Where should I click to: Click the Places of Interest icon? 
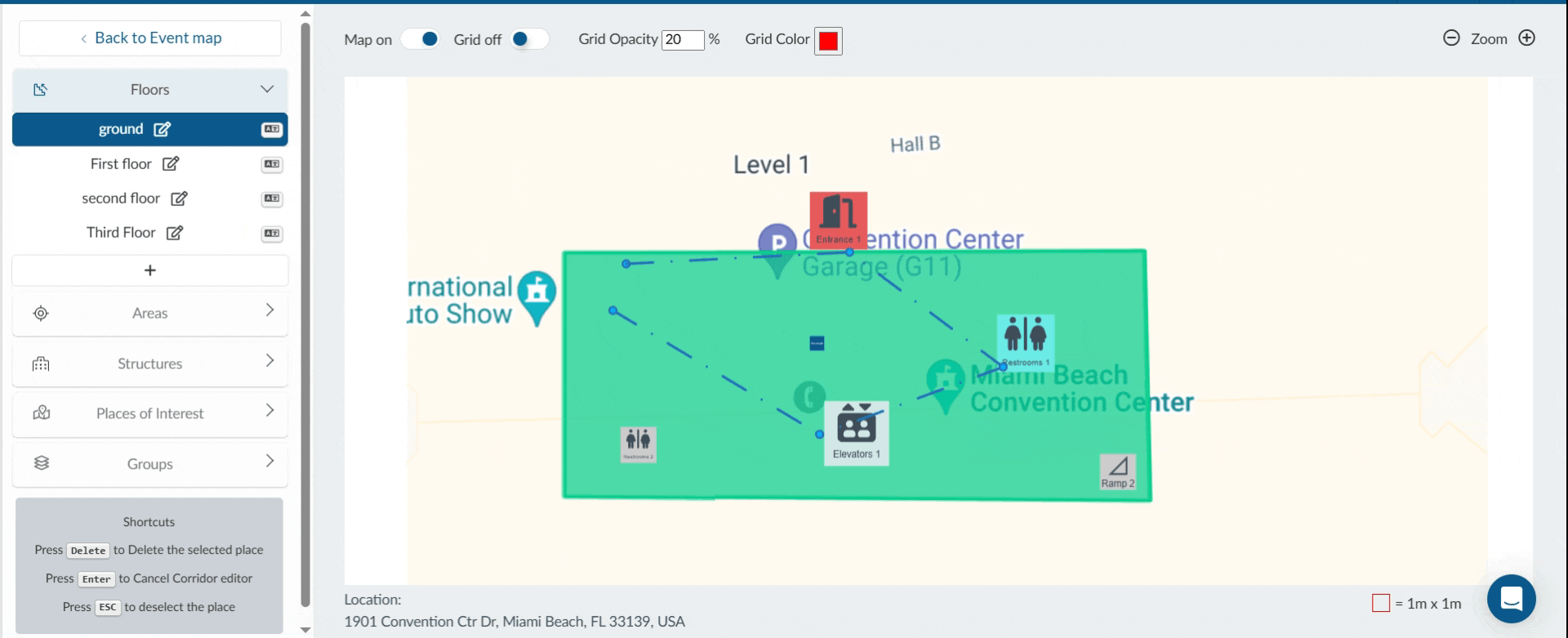pos(41,413)
